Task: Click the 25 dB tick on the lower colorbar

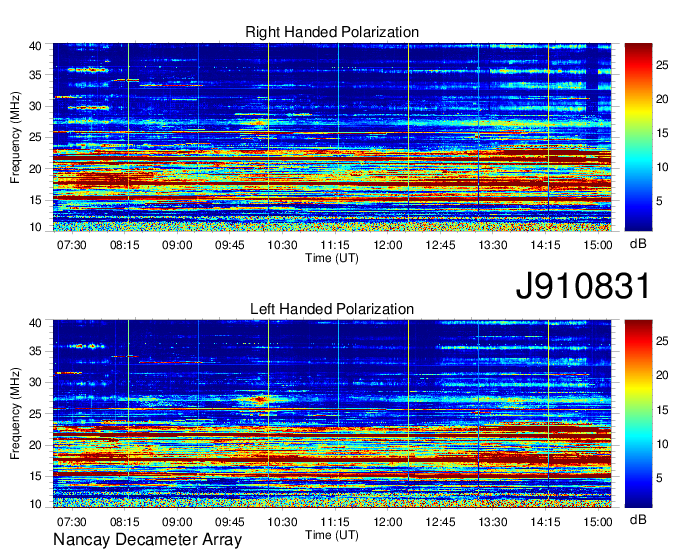Action: coord(662,341)
